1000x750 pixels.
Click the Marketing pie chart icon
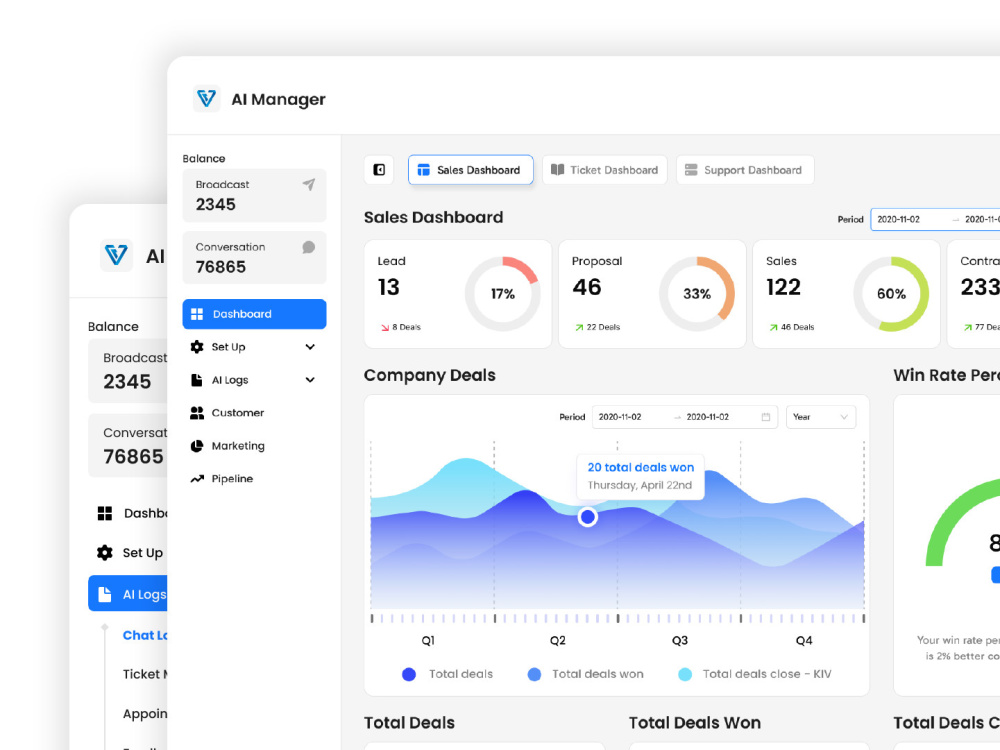pyautogui.click(x=197, y=446)
